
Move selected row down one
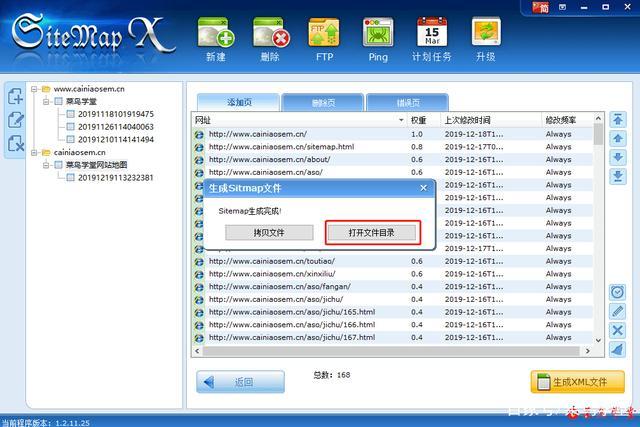[618, 158]
